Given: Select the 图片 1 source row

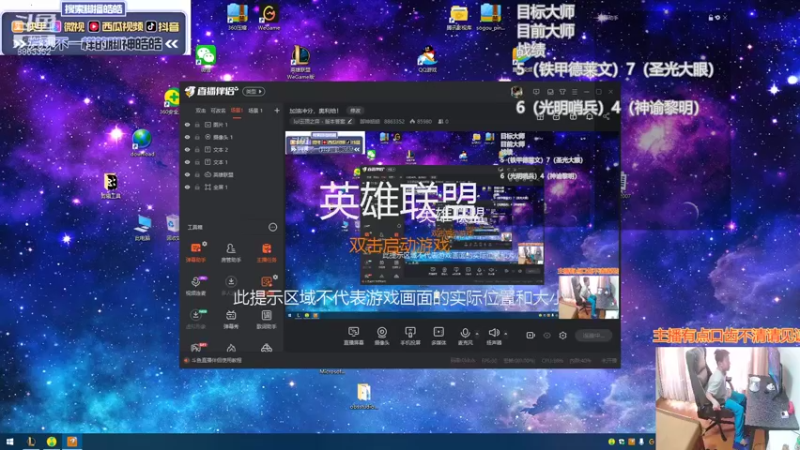Looking at the screenshot, I should (x=232, y=124).
